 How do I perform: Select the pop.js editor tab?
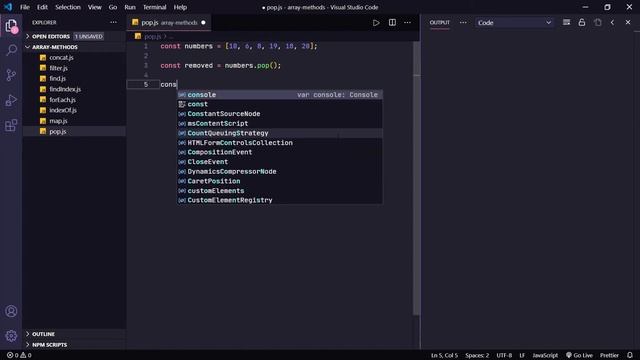tap(169, 23)
